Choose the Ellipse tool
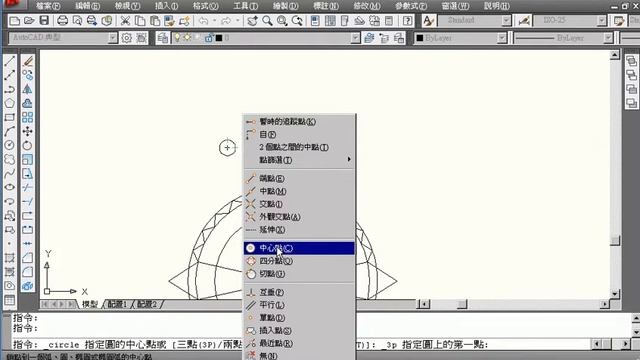Viewport: 640px width, 360px height. [9, 187]
